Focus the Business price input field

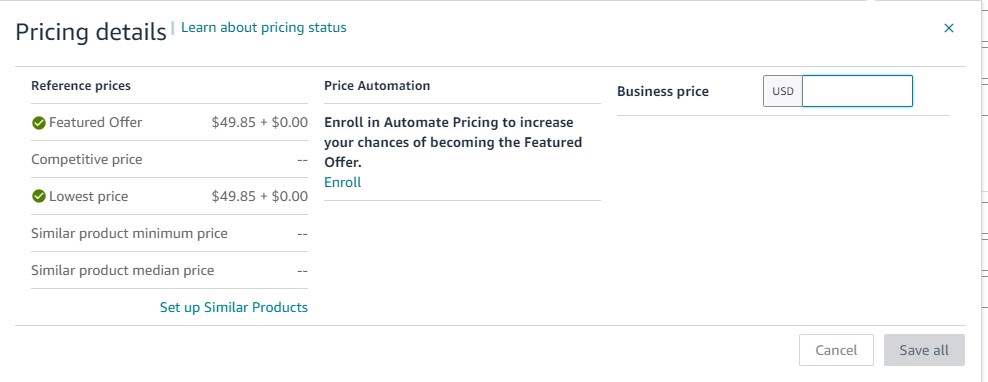[857, 91]
